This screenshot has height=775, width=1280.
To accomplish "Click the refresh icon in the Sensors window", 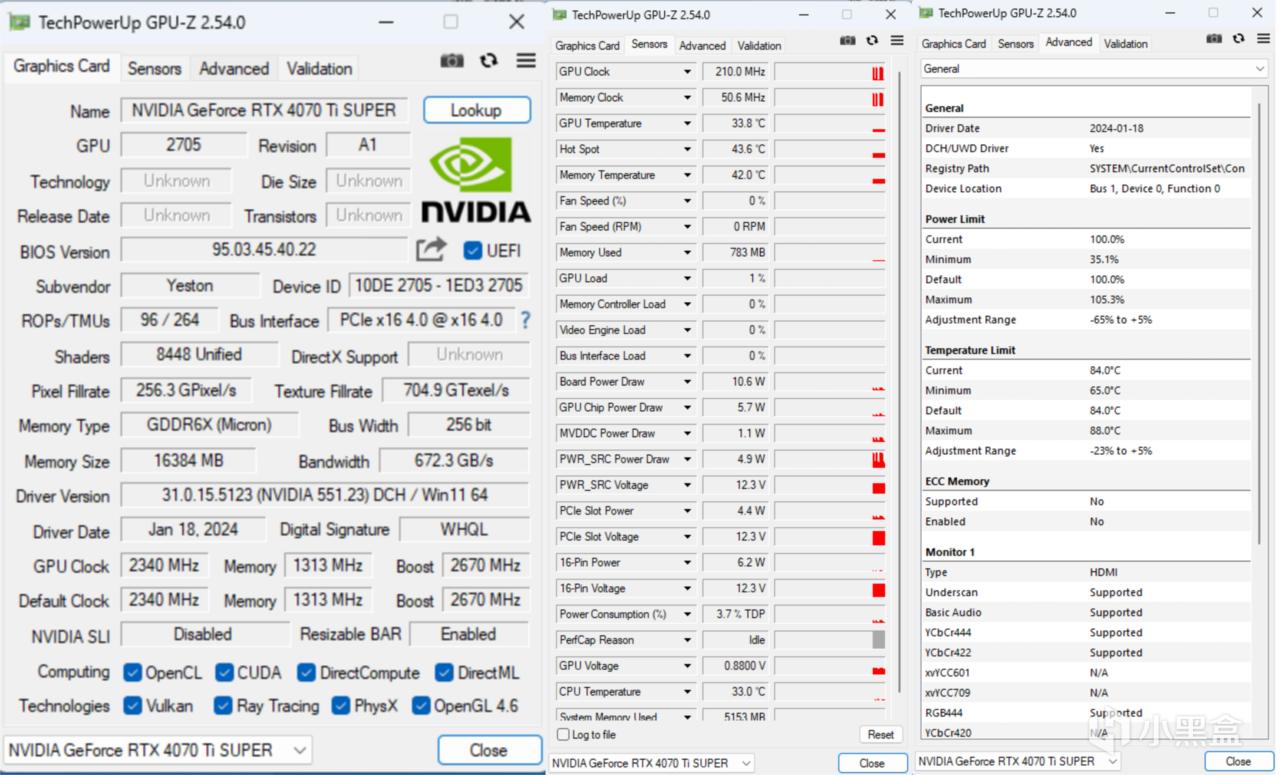I will click(x=872, y=41).
